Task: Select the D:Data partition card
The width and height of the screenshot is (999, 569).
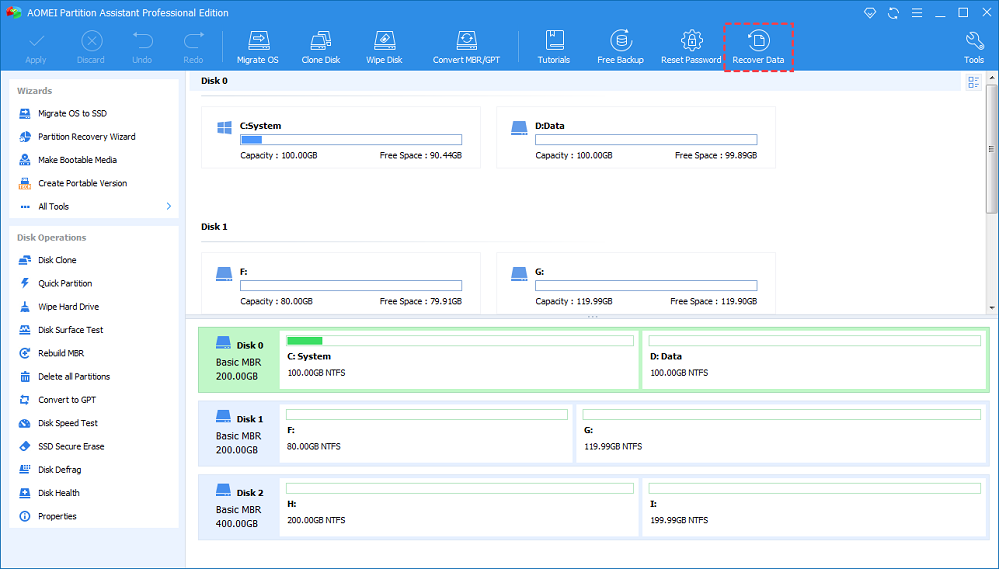Action: point(636,137)
